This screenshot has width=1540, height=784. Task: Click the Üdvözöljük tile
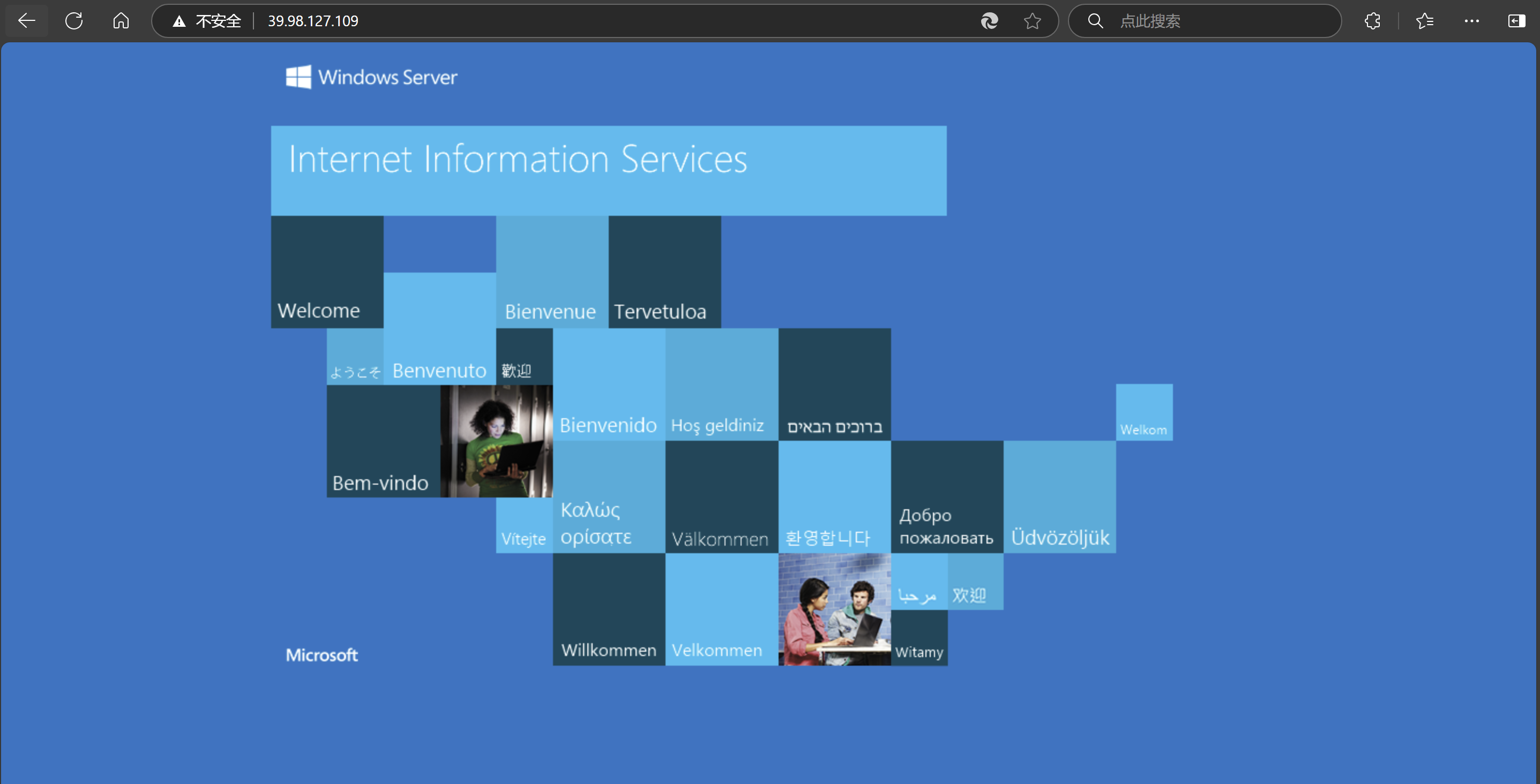(x=1060, y=497)
